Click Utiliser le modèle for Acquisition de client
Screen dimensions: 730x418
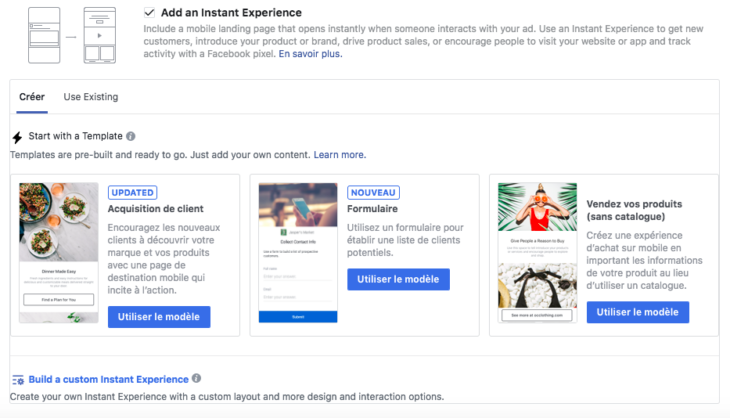(x=159, y=317)
